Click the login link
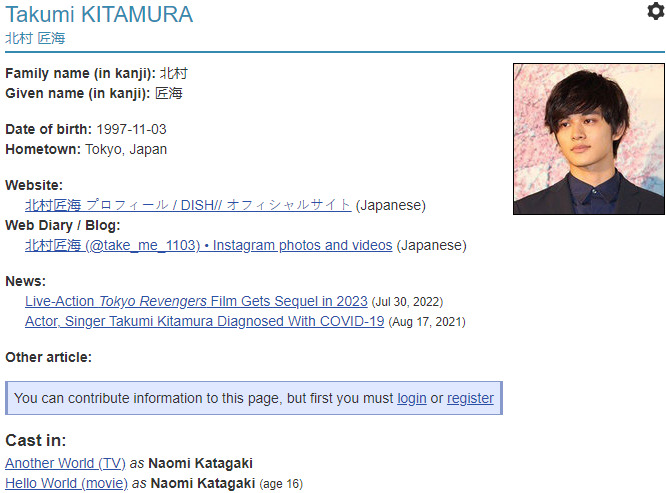 click(x=411, y=398)
